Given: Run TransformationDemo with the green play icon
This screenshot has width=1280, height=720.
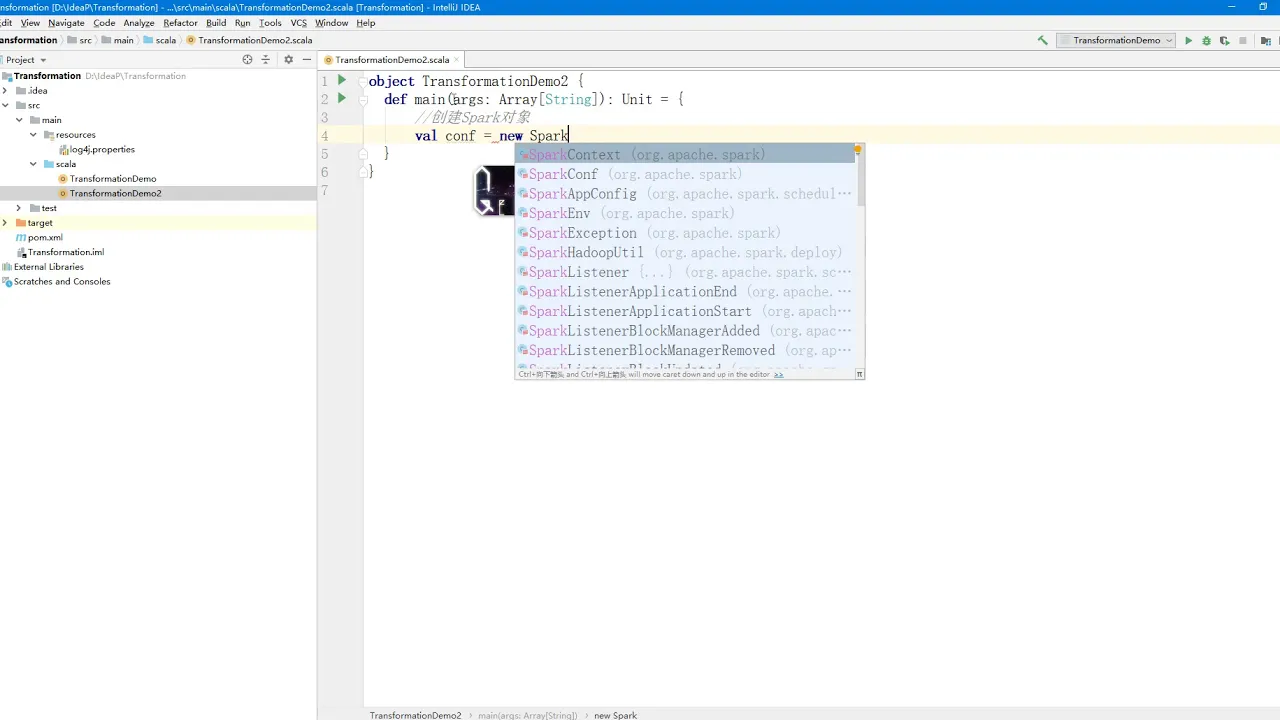Looking at the screenshot, I should point(1188,41).
